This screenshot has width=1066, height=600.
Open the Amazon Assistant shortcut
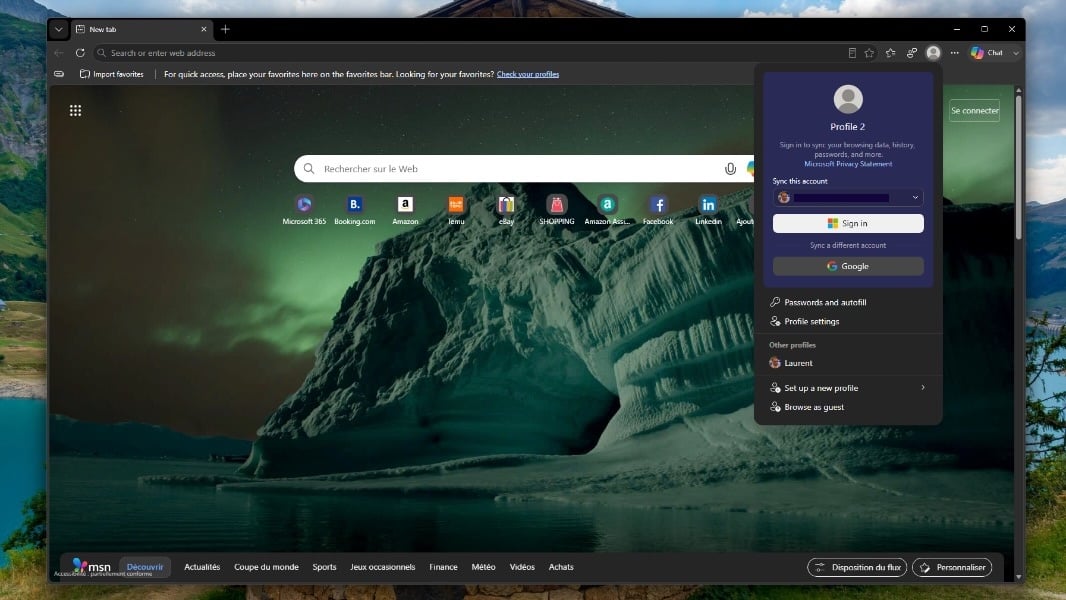coord(607,210)
